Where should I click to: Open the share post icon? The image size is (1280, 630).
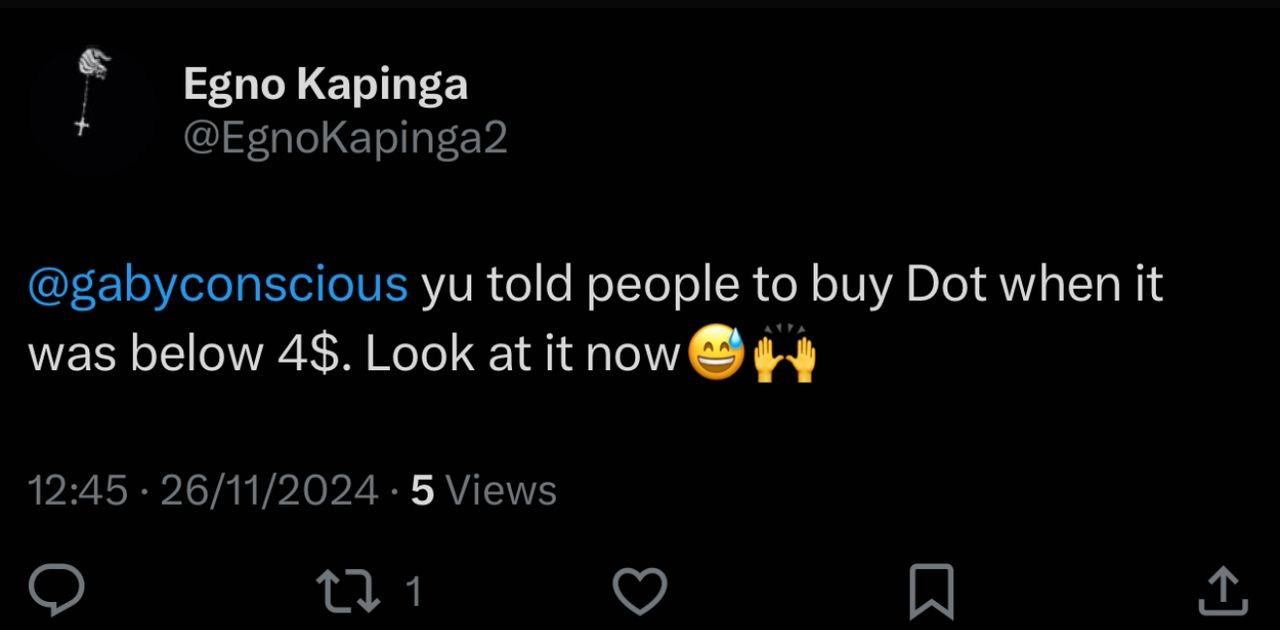pyautogui.click(x=1222, y=591)
